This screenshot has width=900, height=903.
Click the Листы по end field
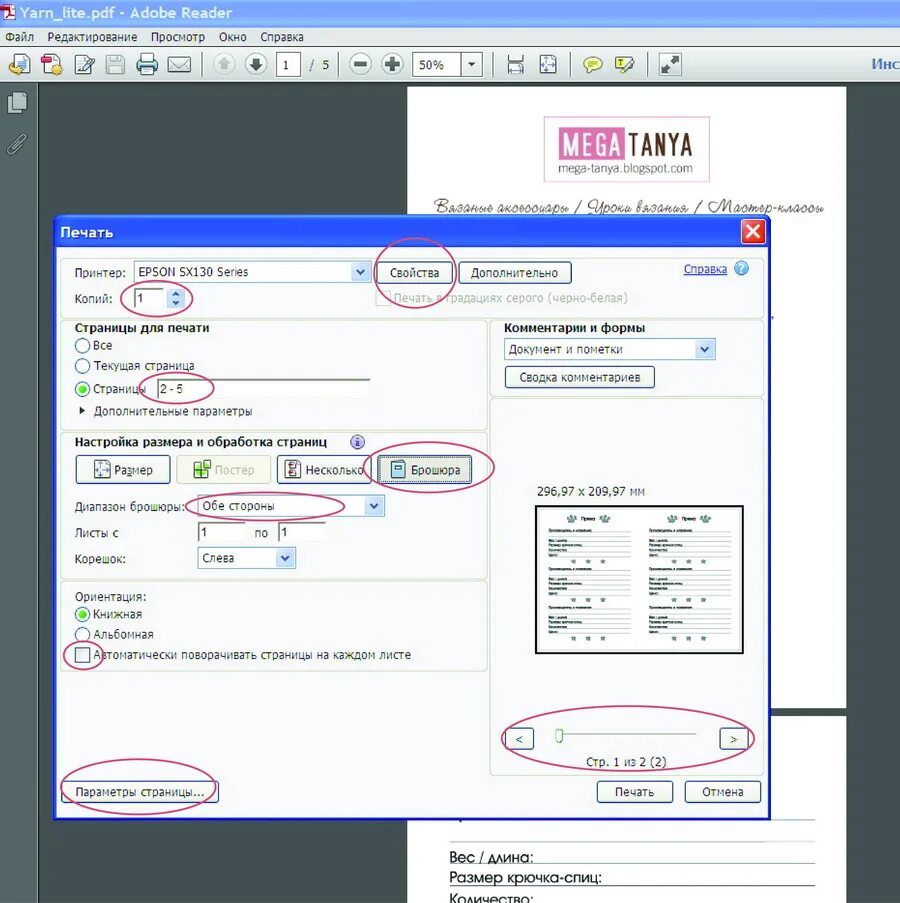[302, 532]
